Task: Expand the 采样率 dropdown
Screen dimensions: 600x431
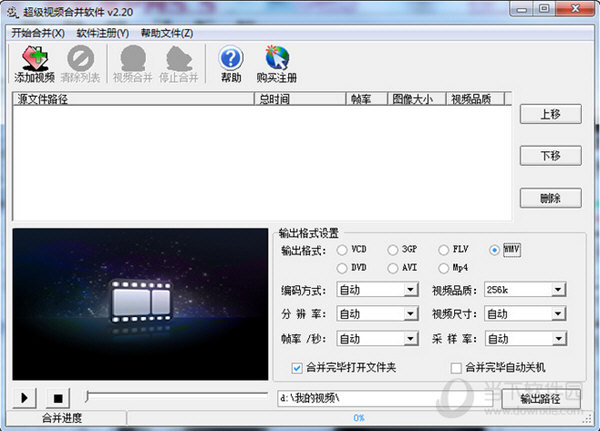Action: point(558,338)
